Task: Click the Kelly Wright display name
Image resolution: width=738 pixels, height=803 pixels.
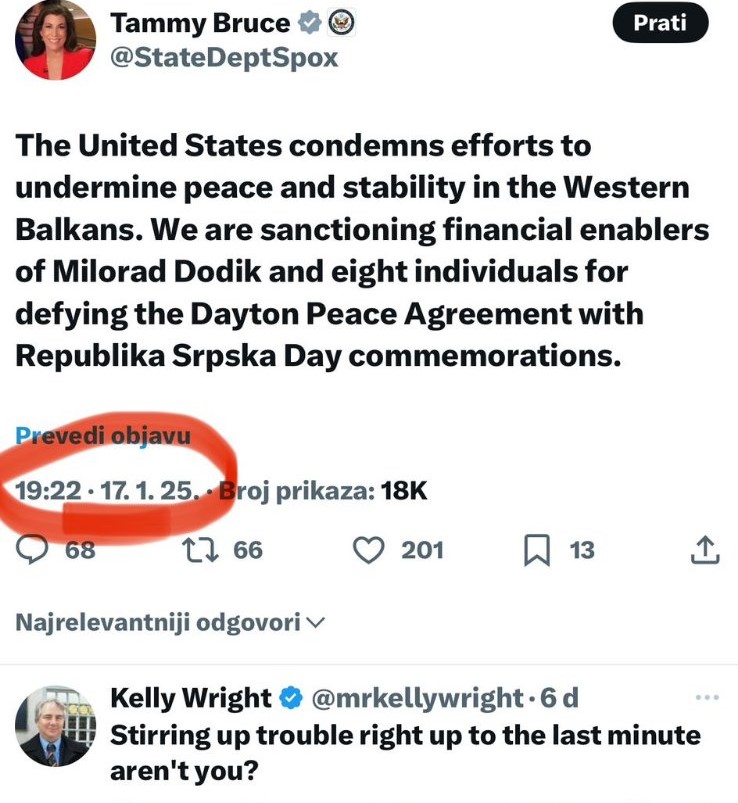Action: point(190,697)
